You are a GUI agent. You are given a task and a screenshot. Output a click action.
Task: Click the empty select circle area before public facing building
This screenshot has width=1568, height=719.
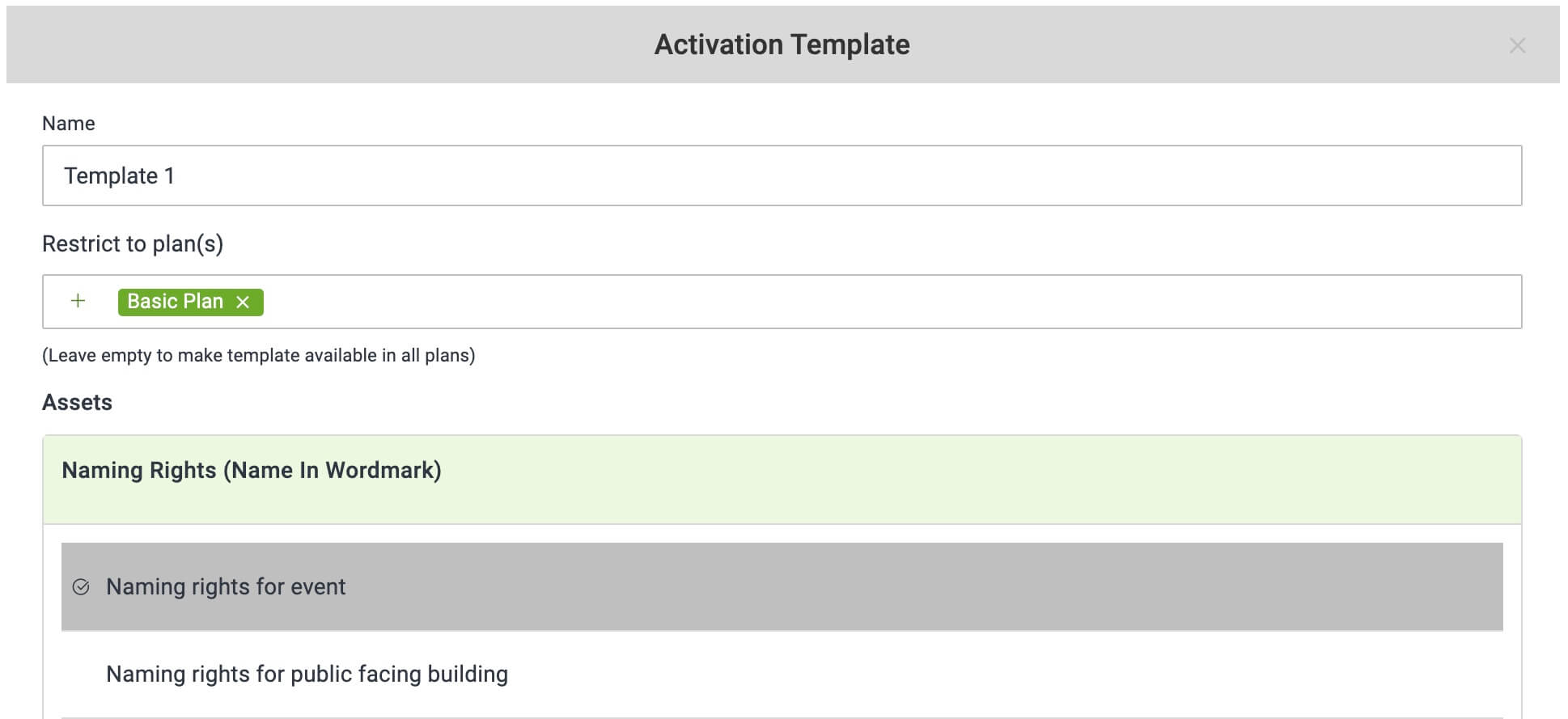pos(81,675)
